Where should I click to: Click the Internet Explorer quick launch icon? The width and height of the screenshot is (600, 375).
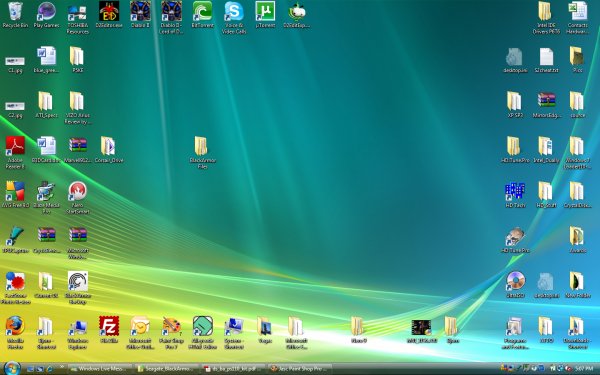point(49,369)
